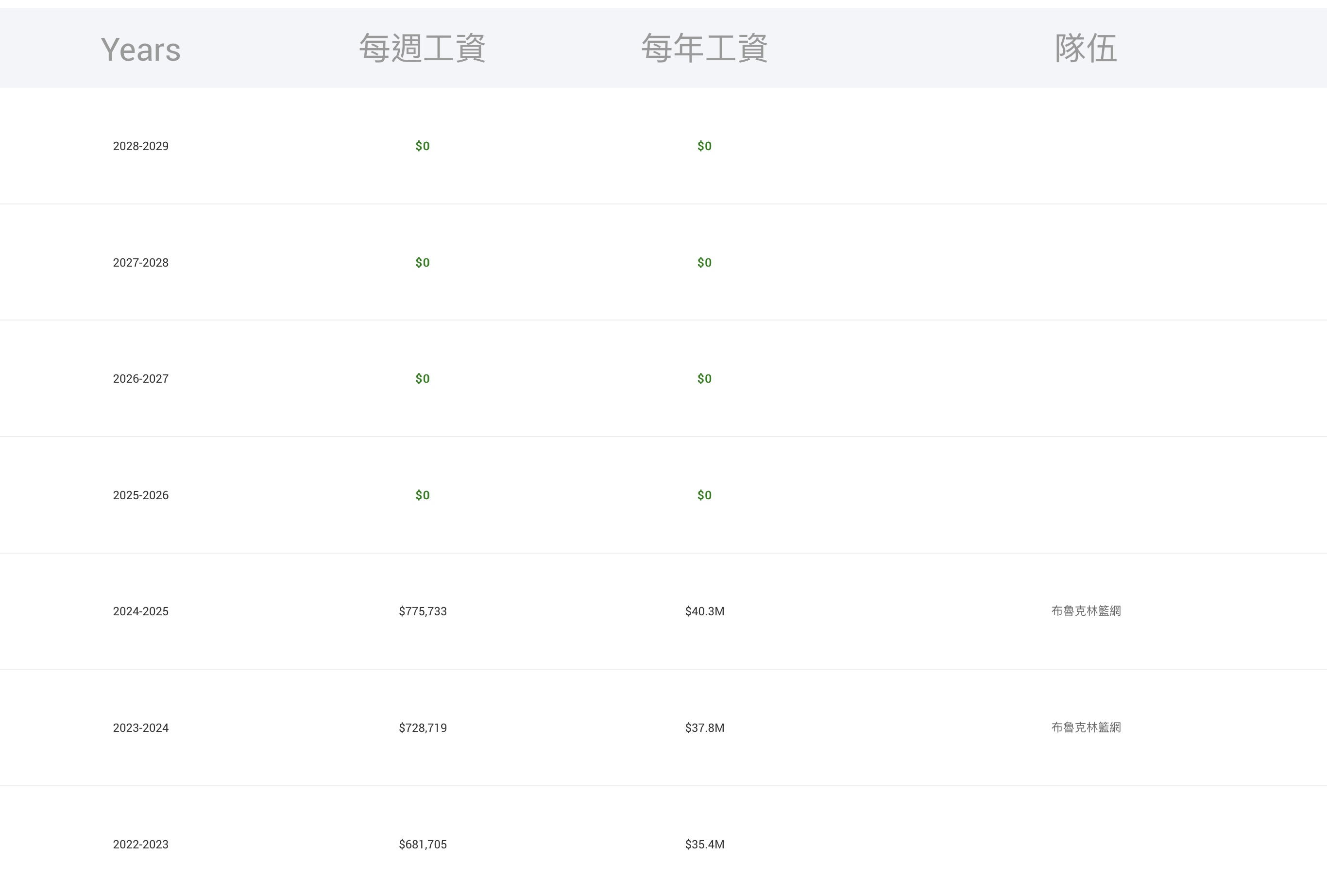Click weekly wage $775,733
This screenshot has width=1327, height=896.
423,611
